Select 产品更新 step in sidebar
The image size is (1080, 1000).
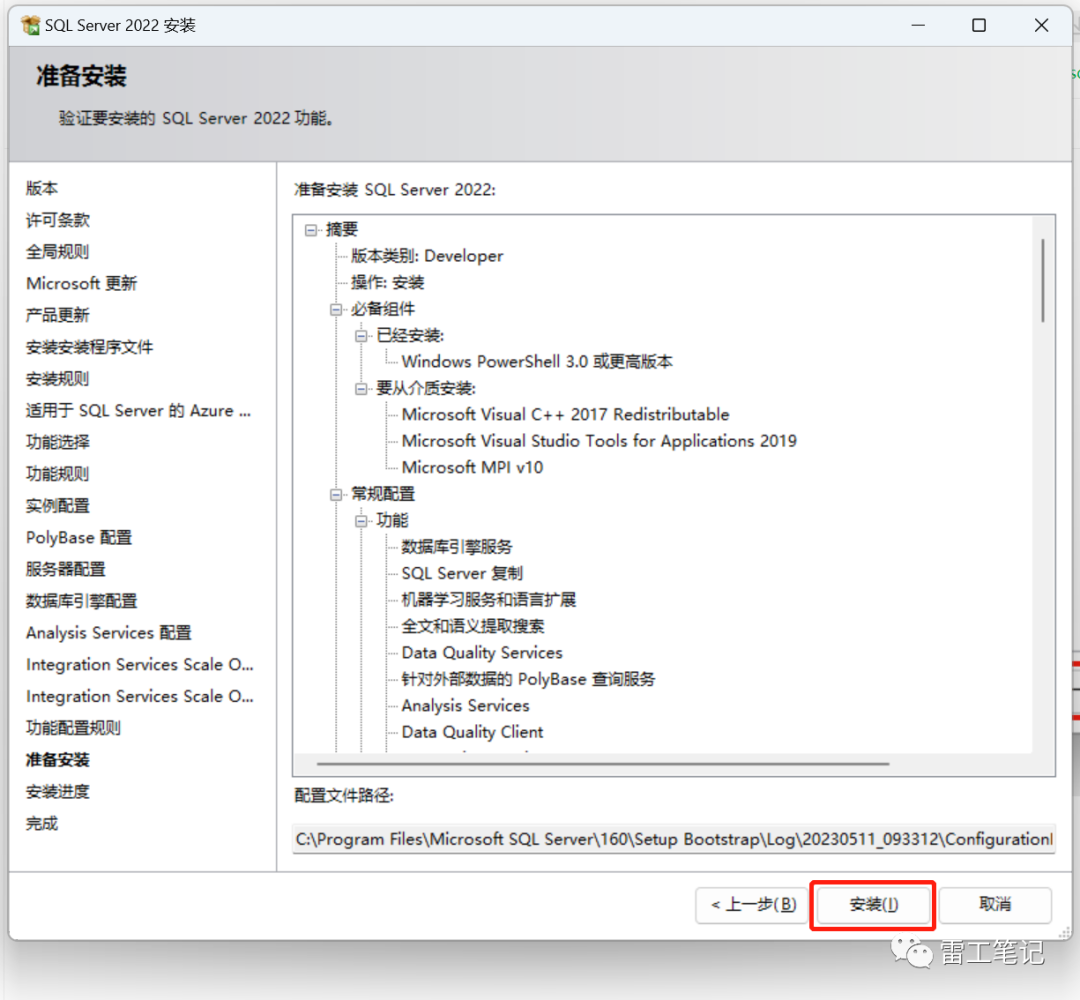click(x=58, y=315)
